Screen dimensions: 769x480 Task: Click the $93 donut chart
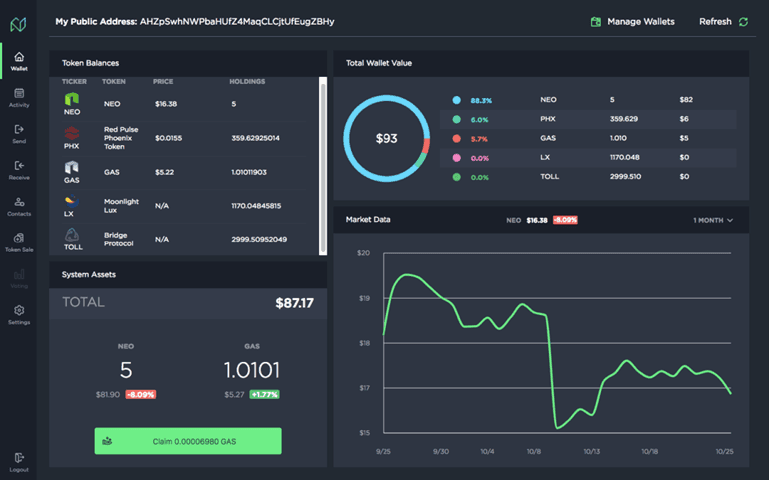[386, 138]
